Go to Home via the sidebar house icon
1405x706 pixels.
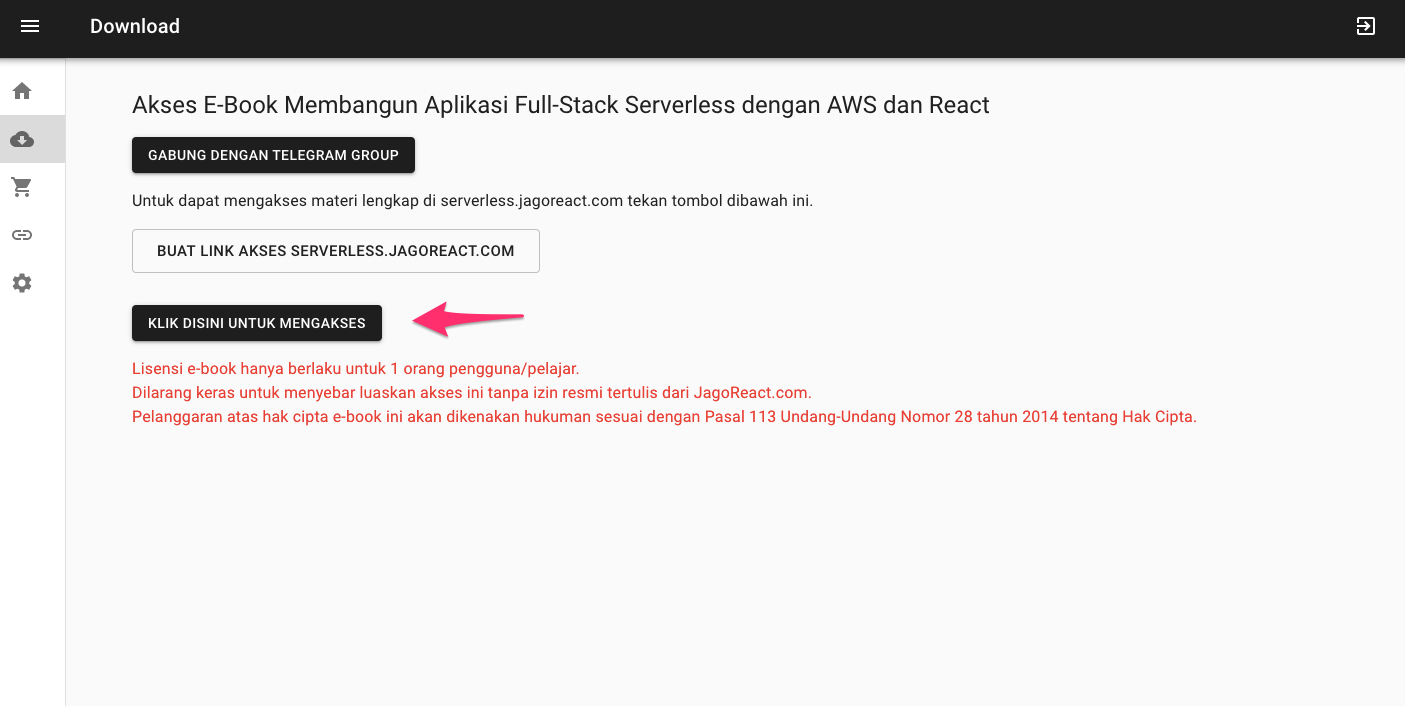pos(22,91)
